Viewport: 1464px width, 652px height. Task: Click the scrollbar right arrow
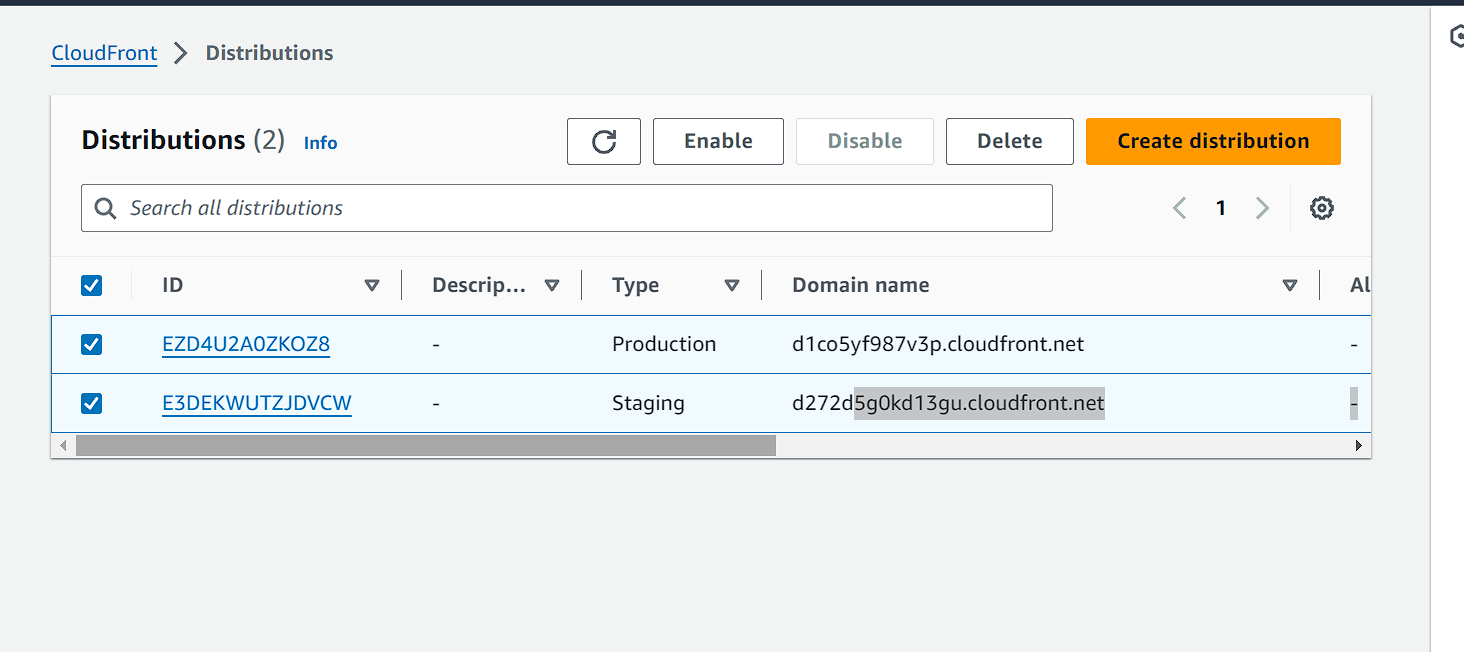pyautogui.click(x=1359, y=445)
